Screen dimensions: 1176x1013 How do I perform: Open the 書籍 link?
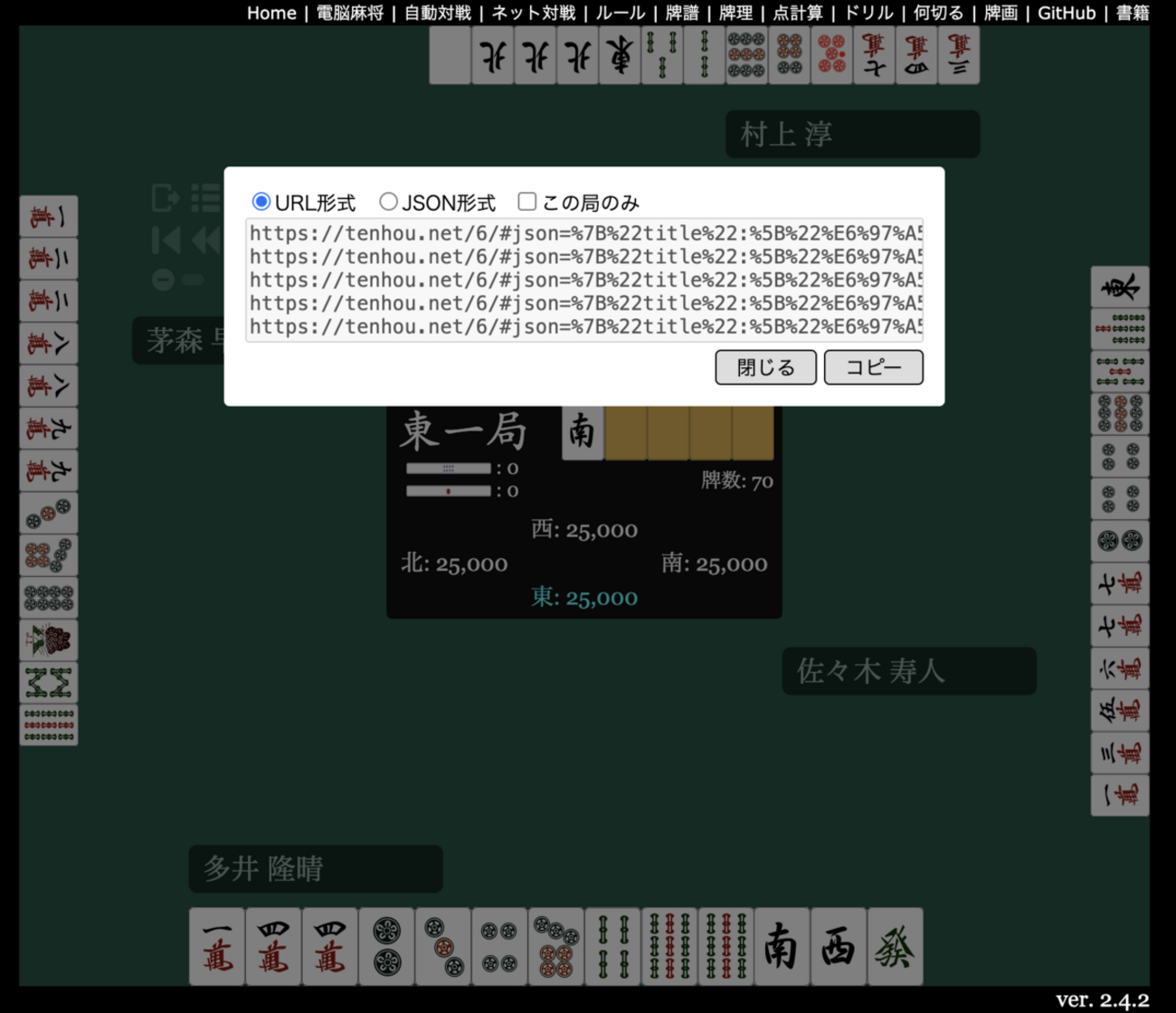[x=1133, y=13]
